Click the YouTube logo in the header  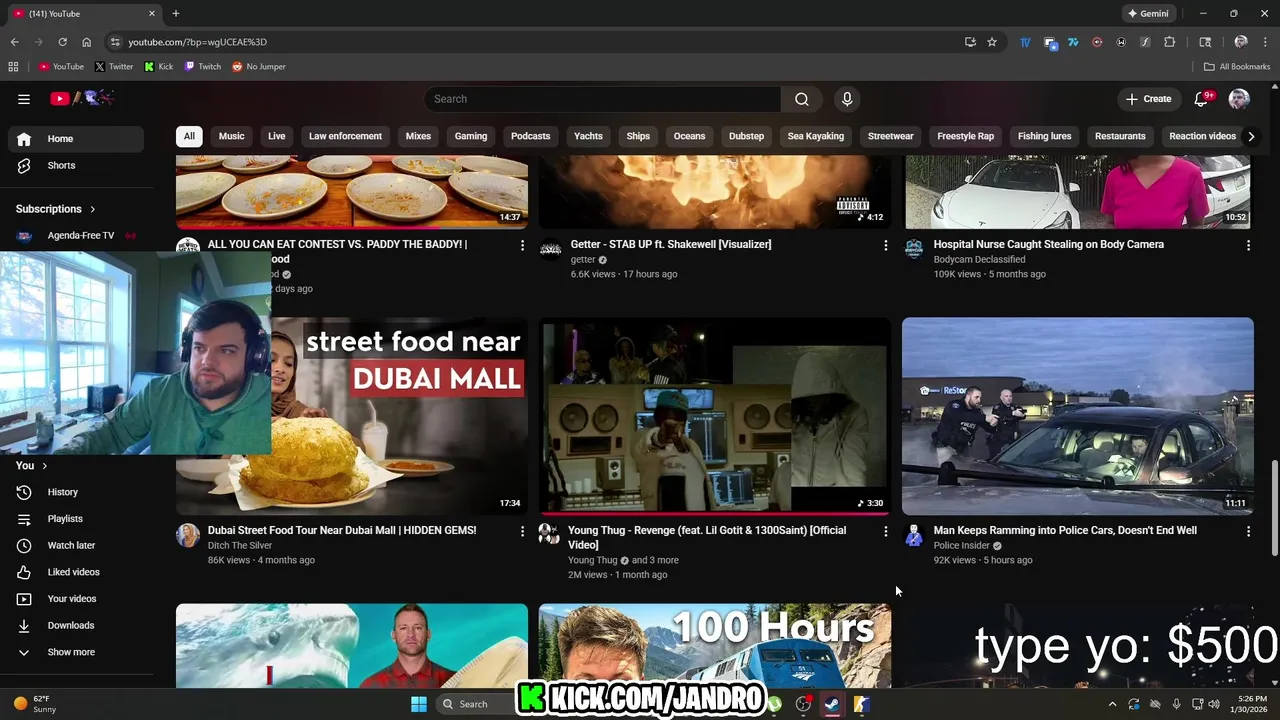(82, 98)
